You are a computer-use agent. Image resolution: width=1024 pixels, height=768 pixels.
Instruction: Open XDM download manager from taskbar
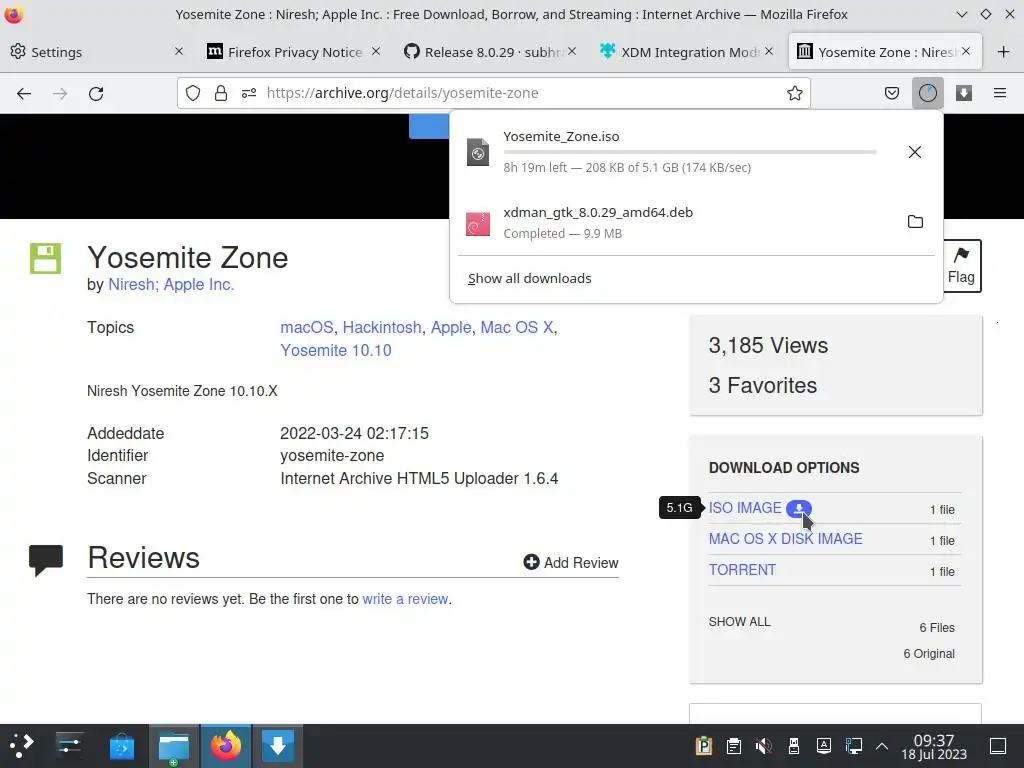tap(278, 745)
